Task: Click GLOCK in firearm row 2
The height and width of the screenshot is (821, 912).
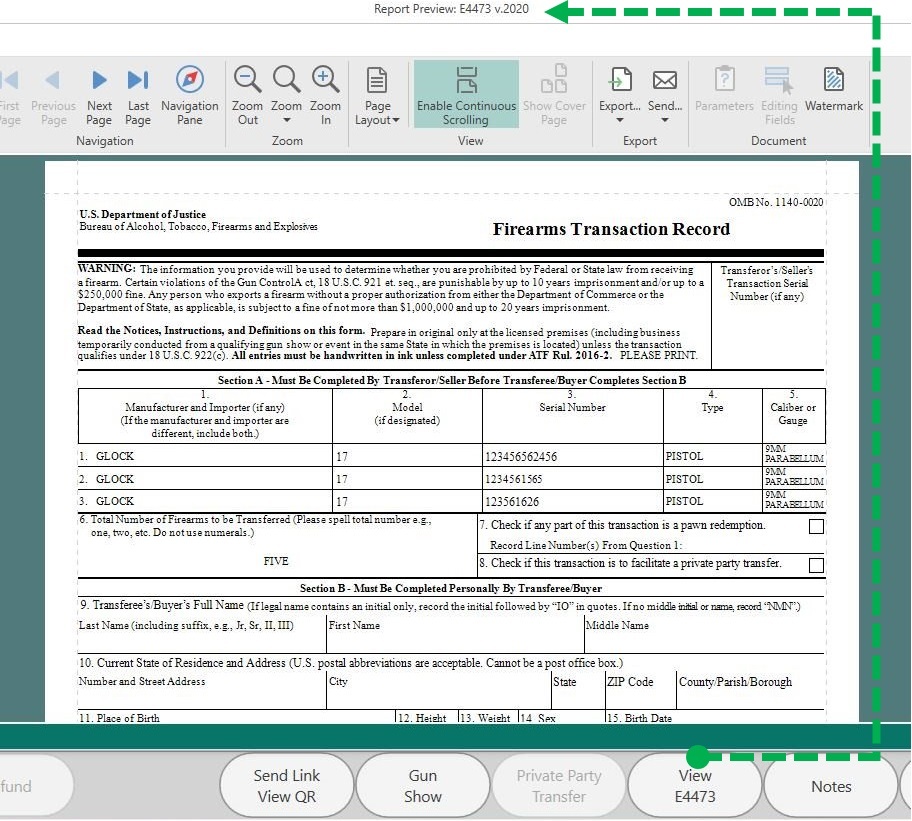Action: (115, 479)
